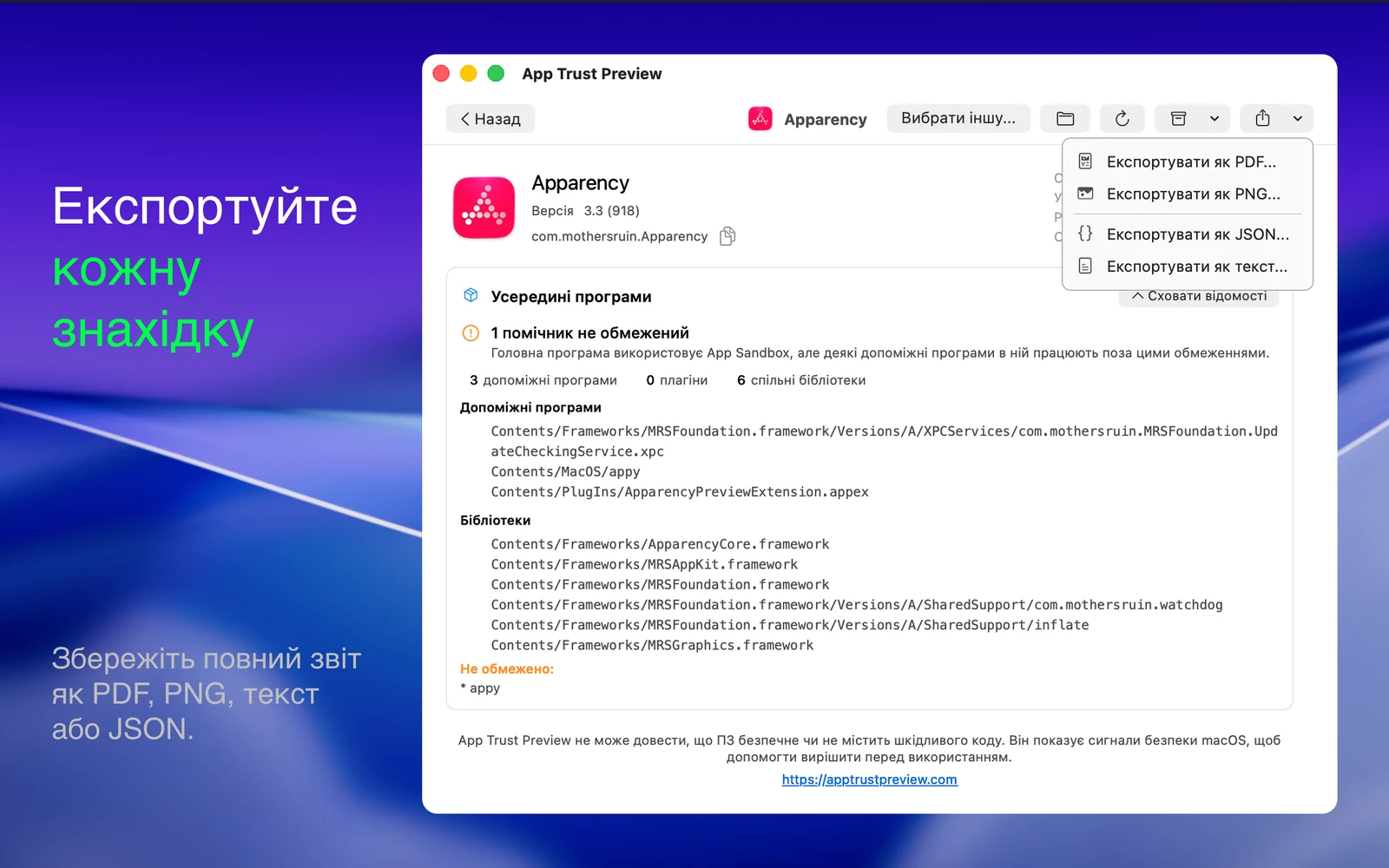Choose another app via Вибрати іншу...

click(x=958, y=118)
